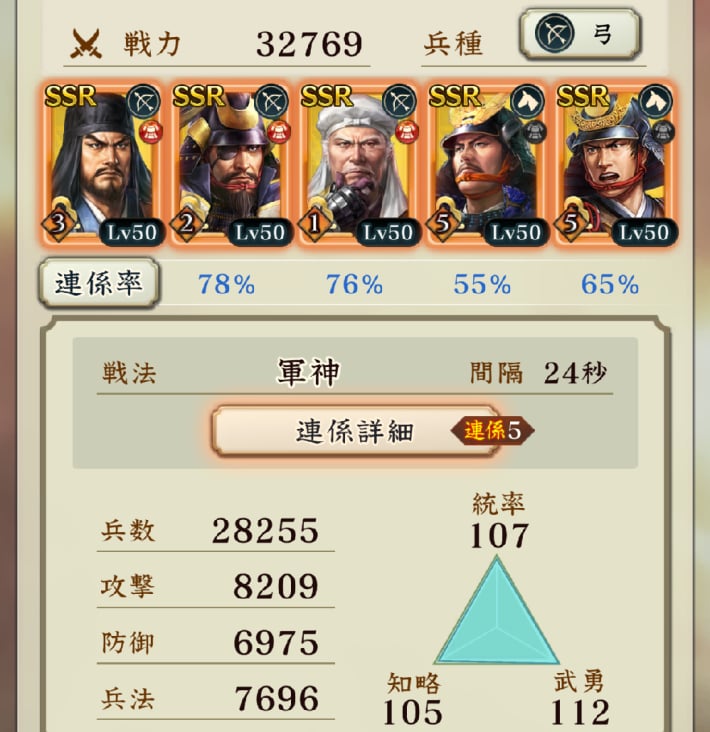
Task: Tap the bow icon on first general card
Action: point(143,101)
